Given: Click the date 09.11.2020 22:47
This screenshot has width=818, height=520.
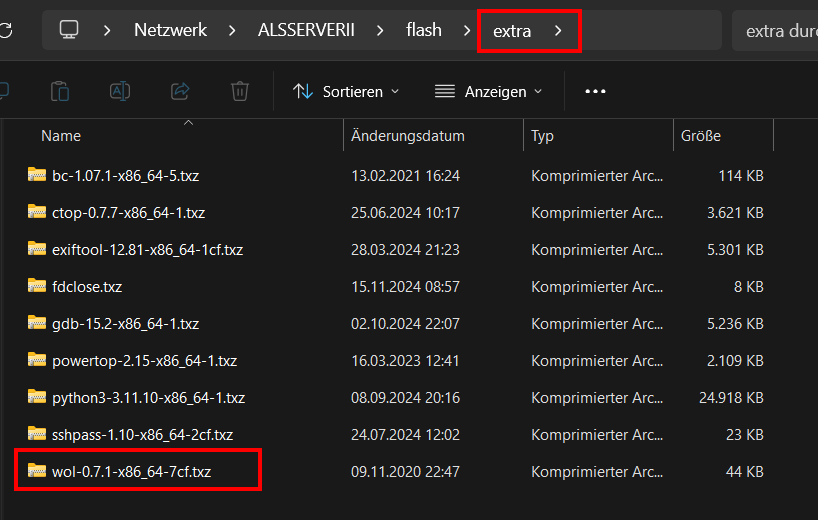Looking at the screenshot, I should pyautogui.click(x=405, y=472).
